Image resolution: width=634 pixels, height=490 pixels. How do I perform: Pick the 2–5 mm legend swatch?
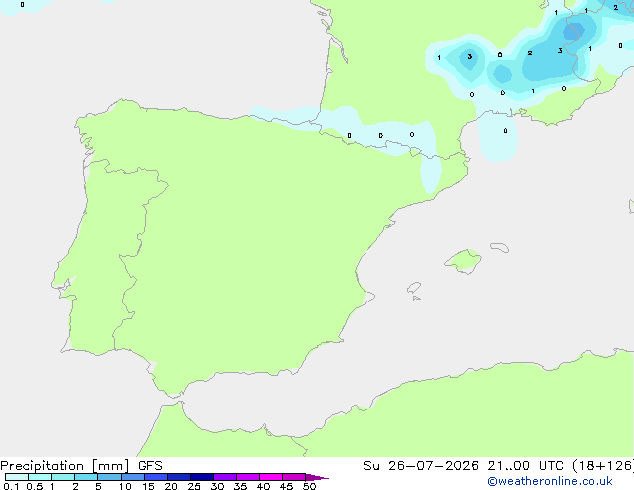pyautogui.click(x=86, y=477)
